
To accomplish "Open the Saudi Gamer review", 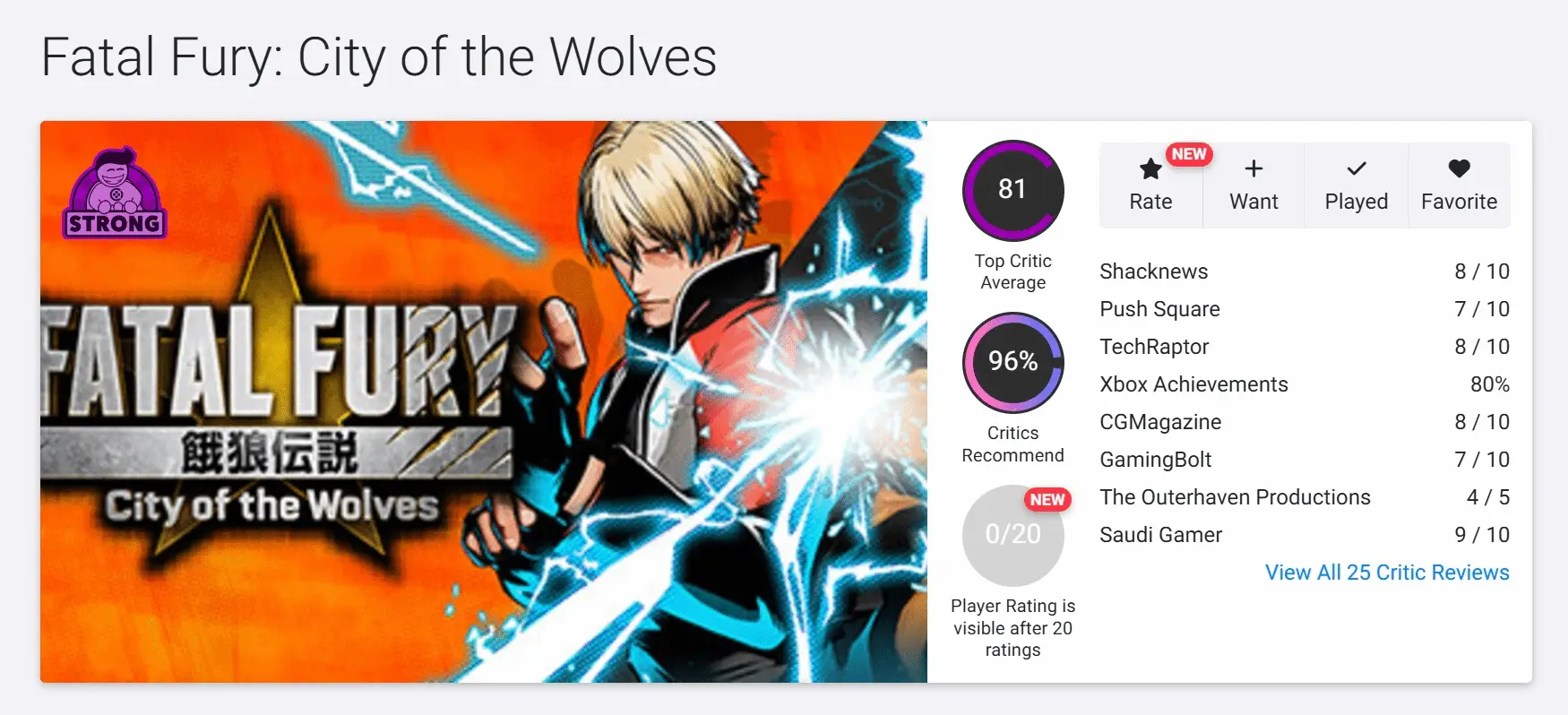I will [1305, 535].
